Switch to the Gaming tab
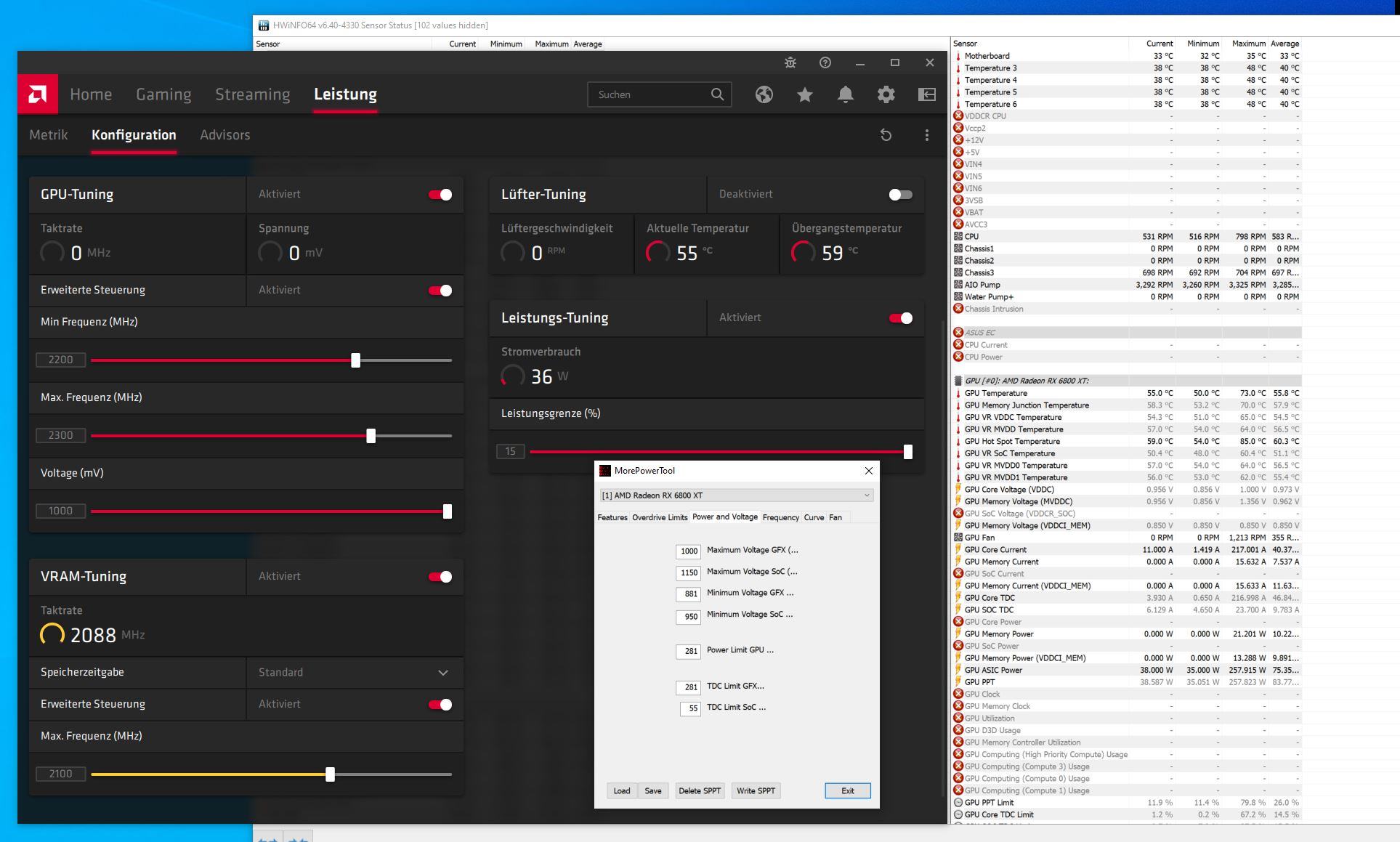The height and width of the screenshot is (842, 1400). 163,94
